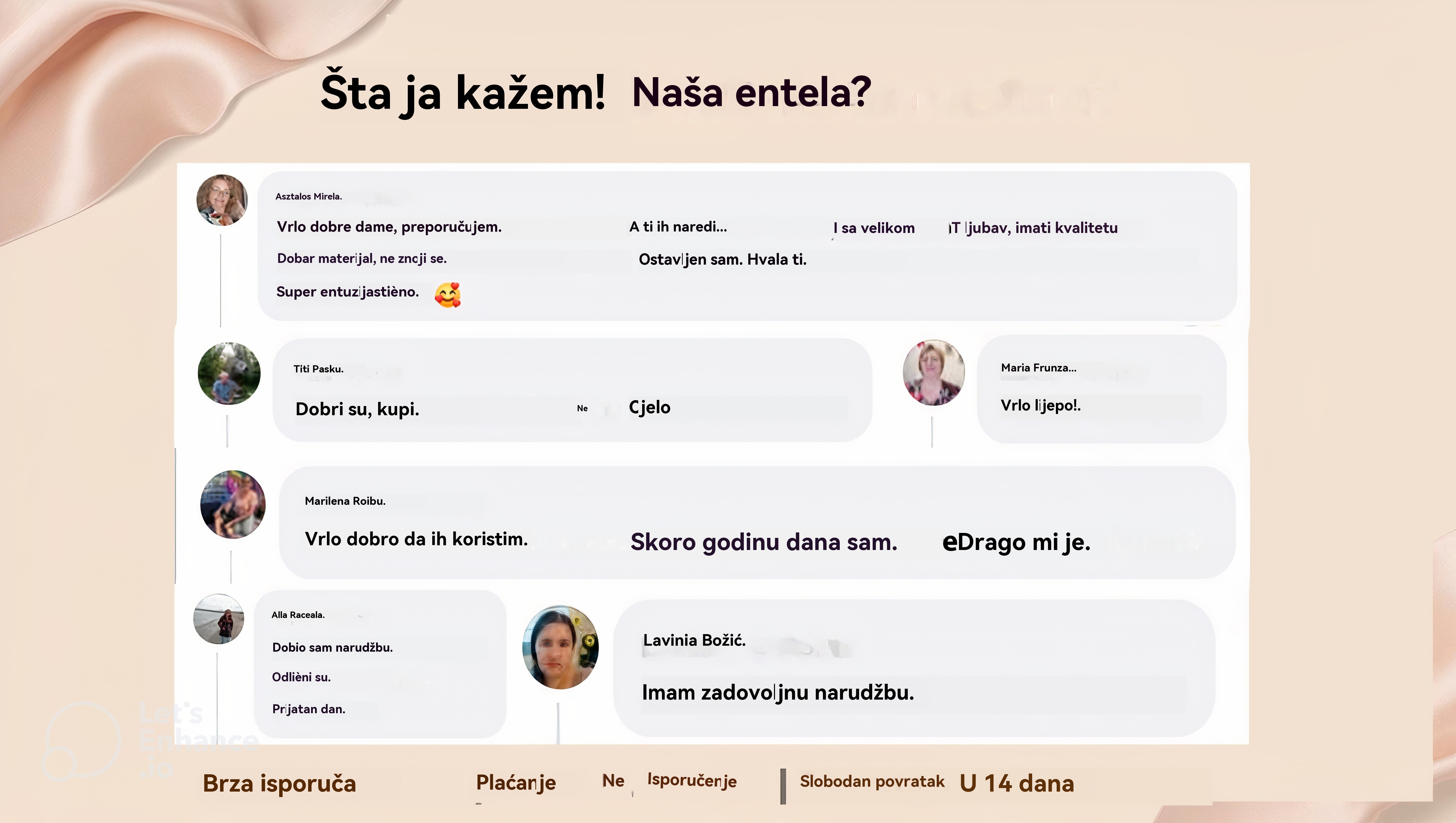Open Alla Raceala's profile photo
The height and width of the screenshot is (823, 1456).
tap(219, 619)
